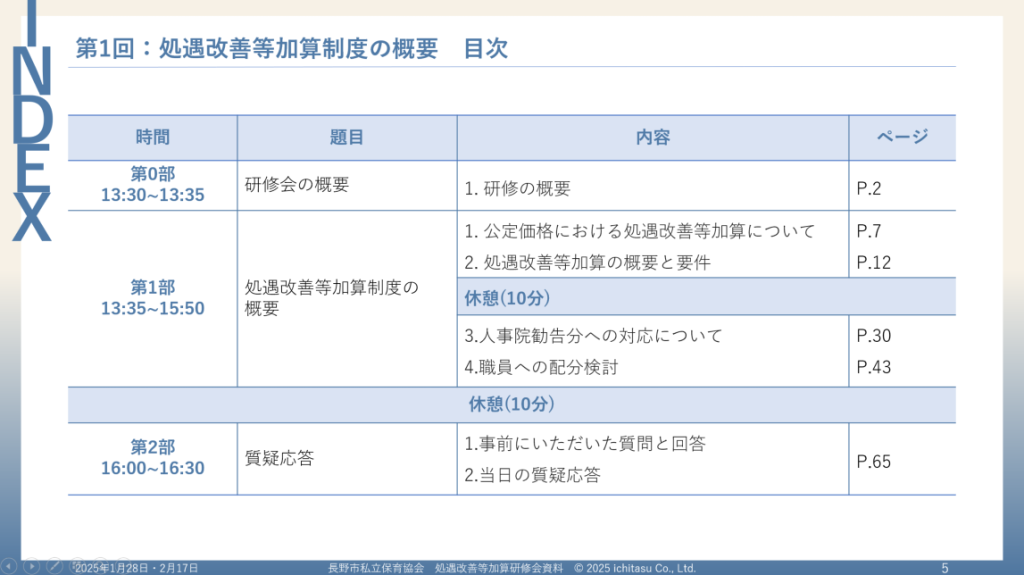Select the 題目 column header
The image size is (1024, 575).
(347, 137)
